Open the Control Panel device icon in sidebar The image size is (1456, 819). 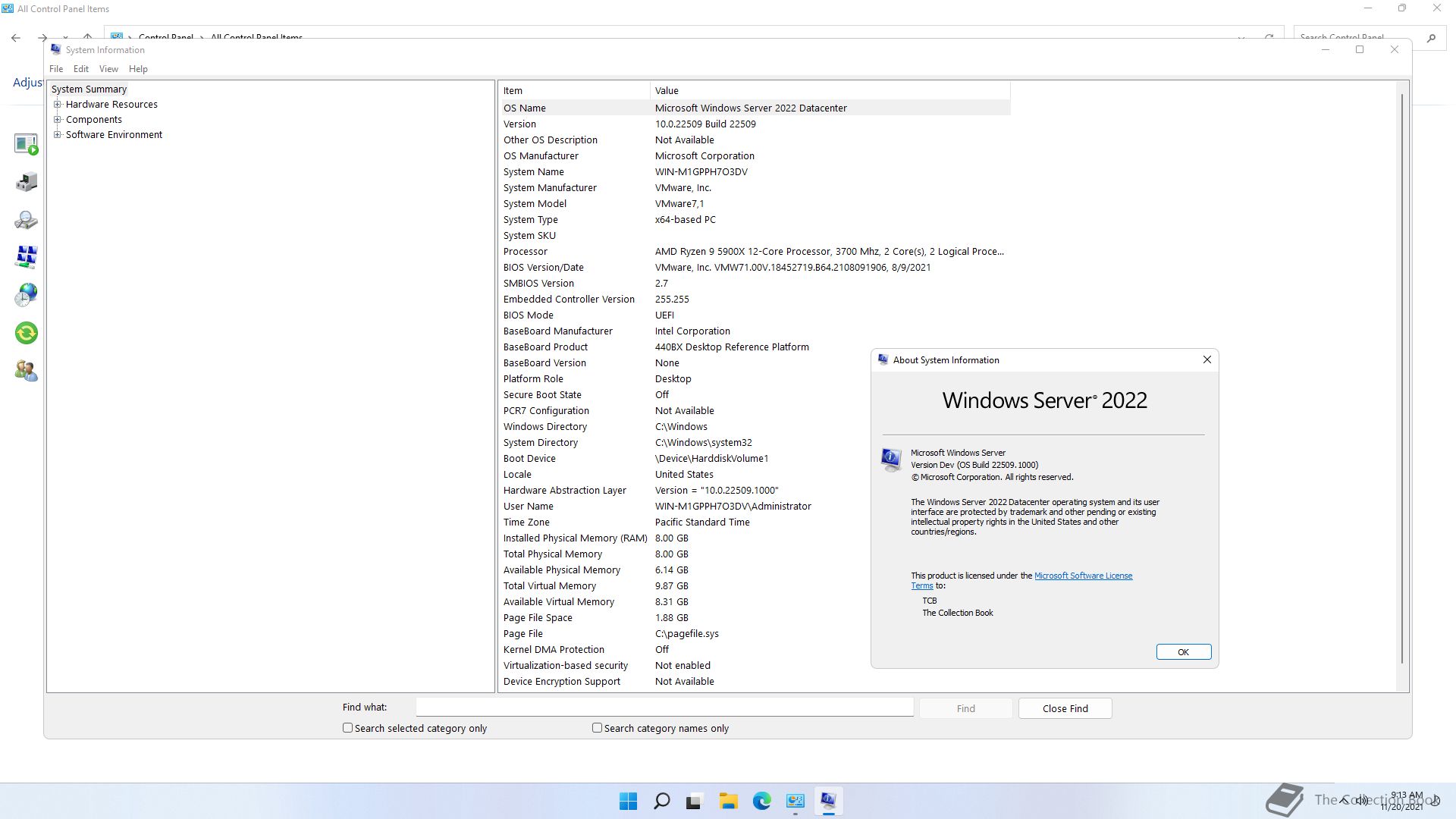point(26,182)
